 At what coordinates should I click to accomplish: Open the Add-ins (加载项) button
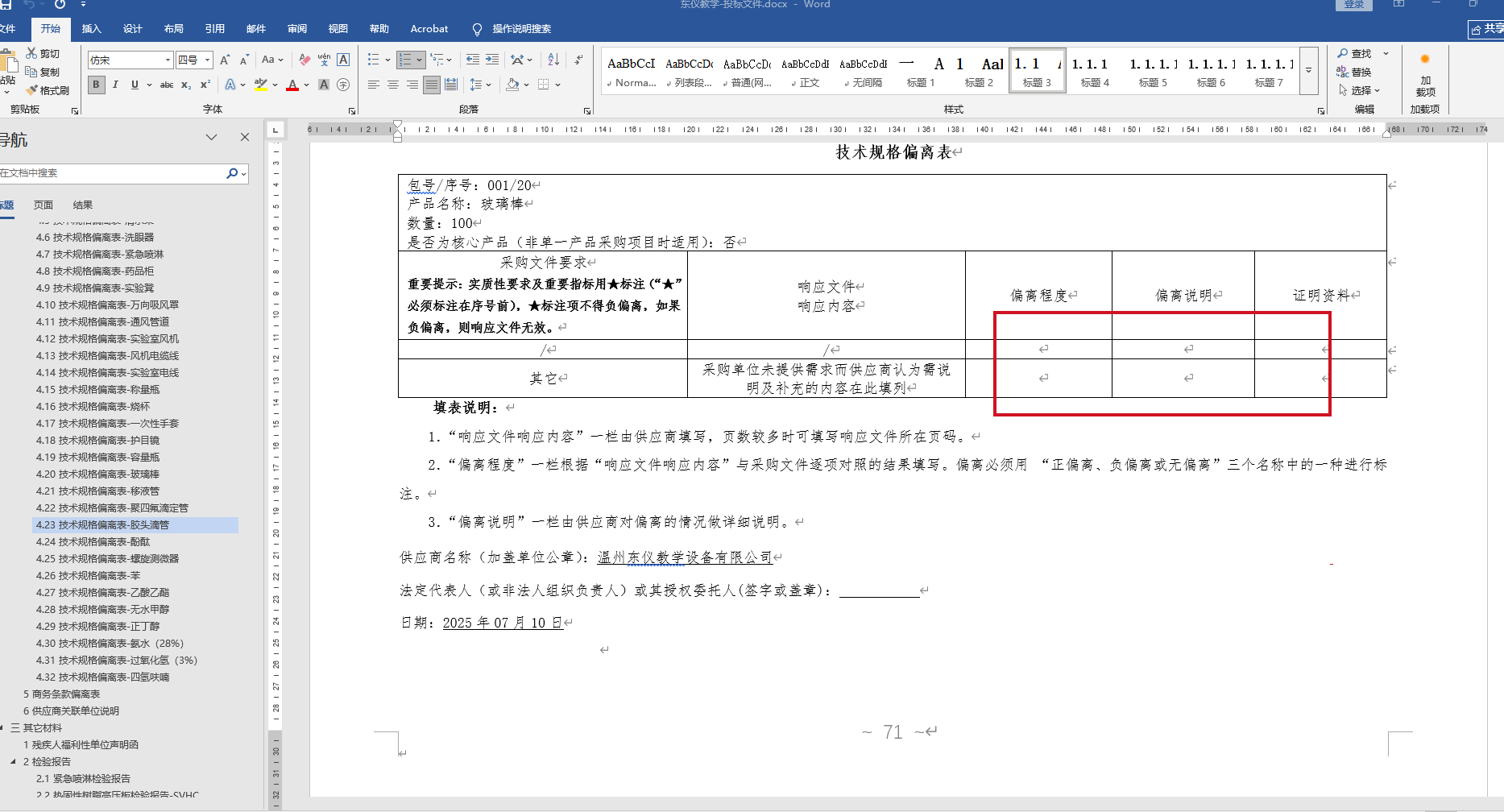click(1425, 74)
